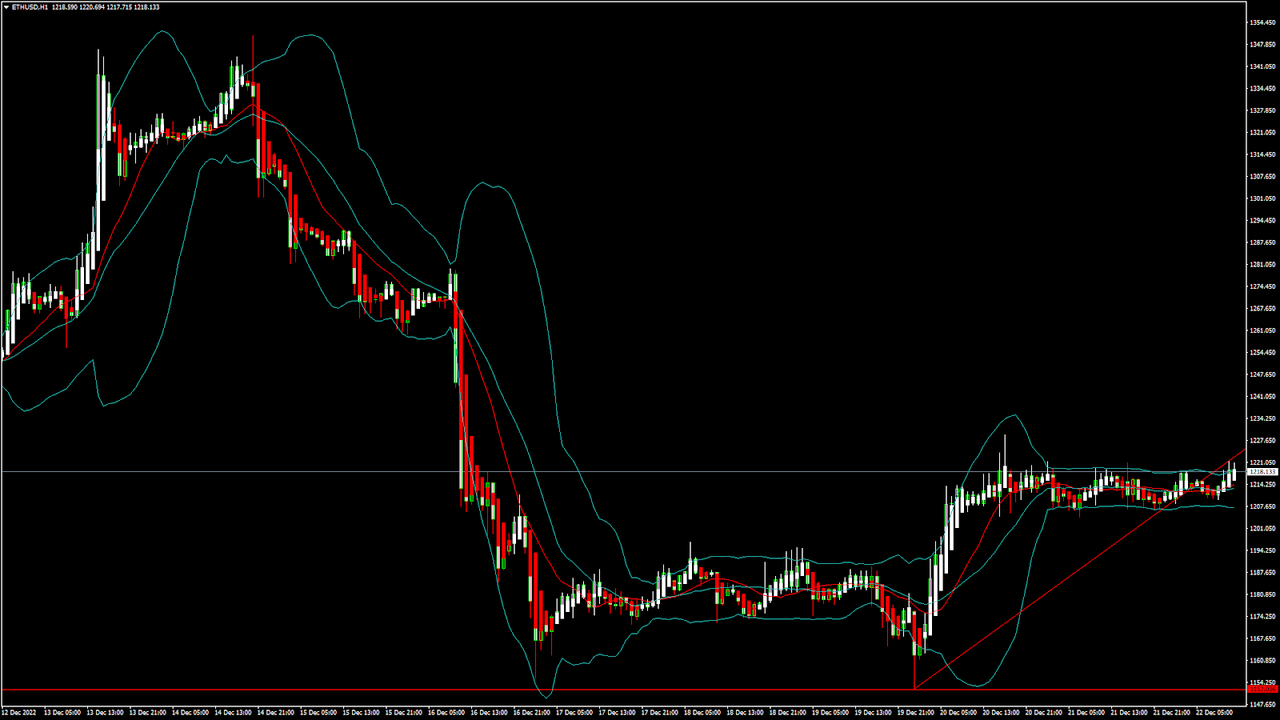Select the ETHUSD,H1 symbol title text
1280x720 pixels.
(x=28, y=6)
